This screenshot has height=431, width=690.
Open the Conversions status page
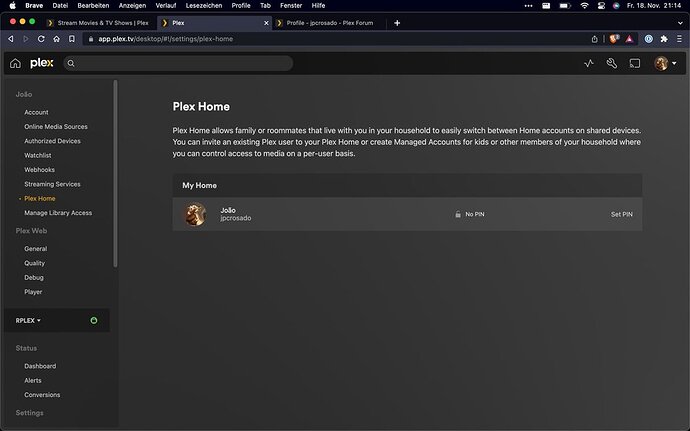click(x=42, y=395)
